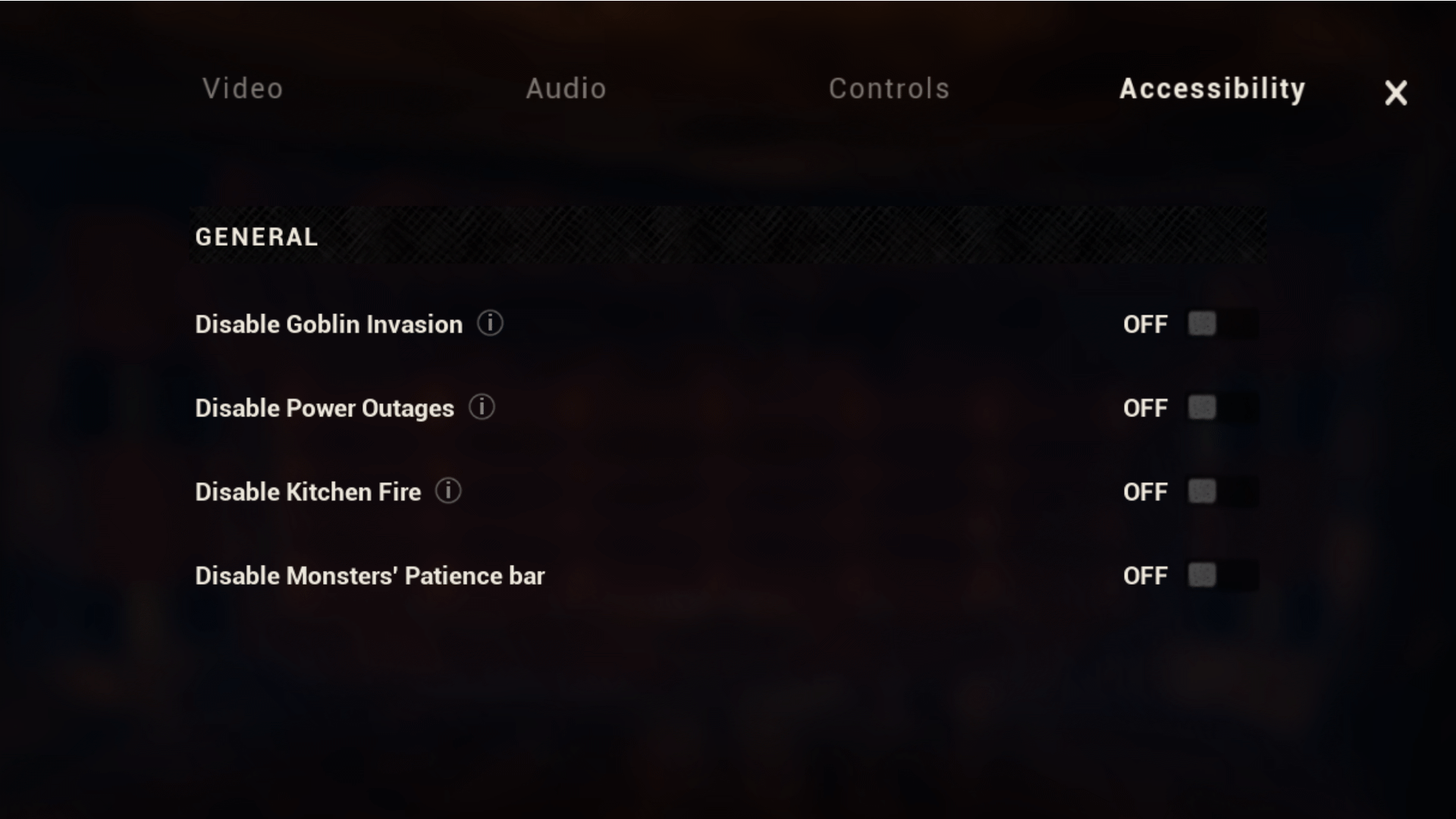Select the Disable Monsters' Patience bar label
Viewport: 1456px width, 819px height.
click(x=369, y=576)
